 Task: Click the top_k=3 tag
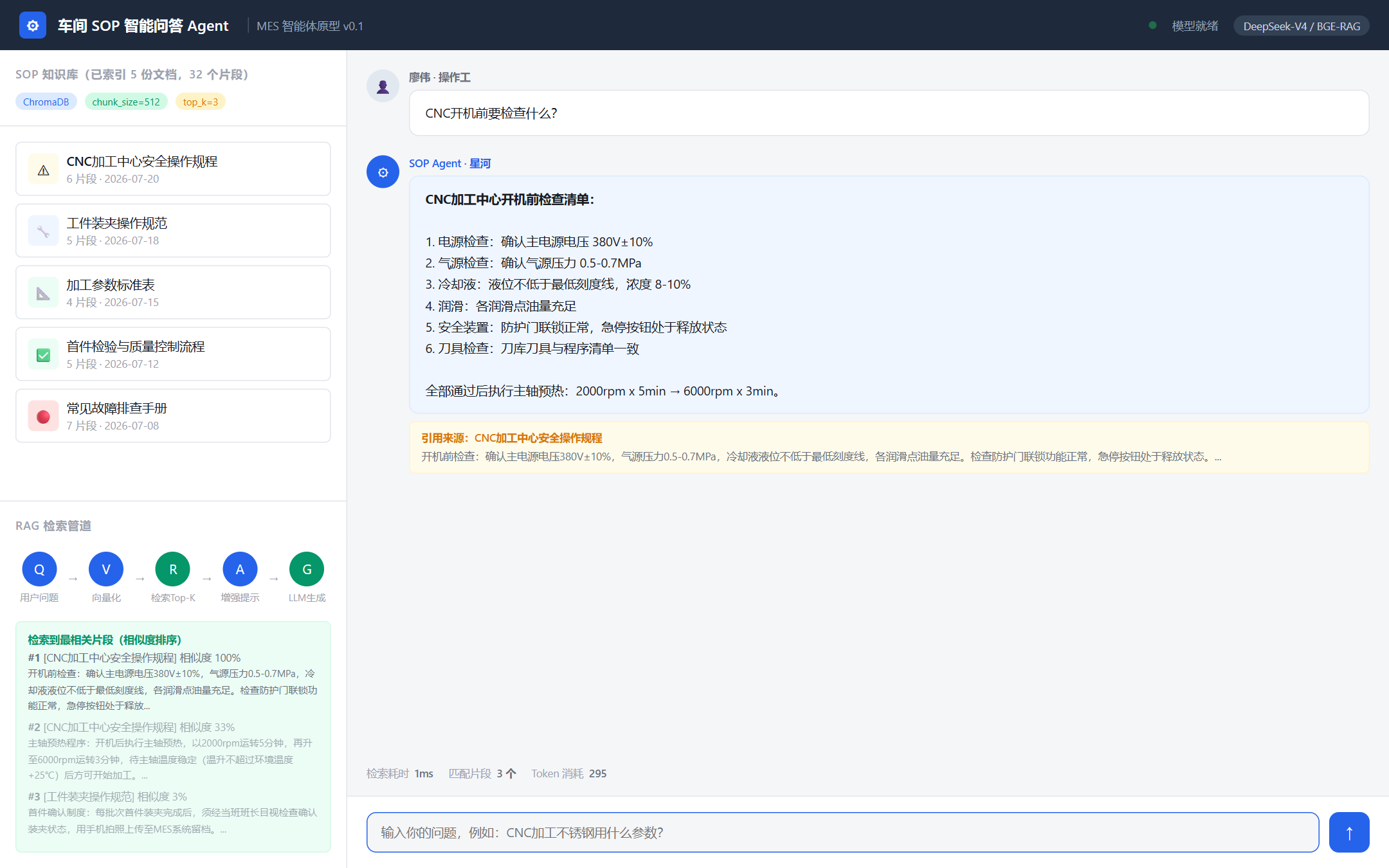(201, 102)
